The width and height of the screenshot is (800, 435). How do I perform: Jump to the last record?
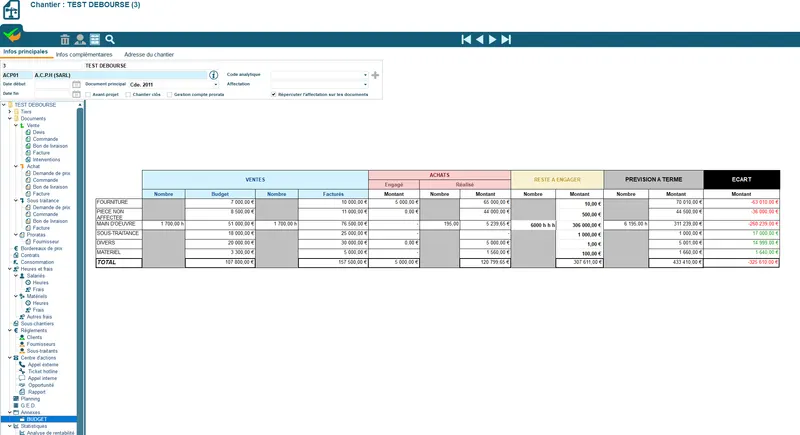click(x=506, y=39)
